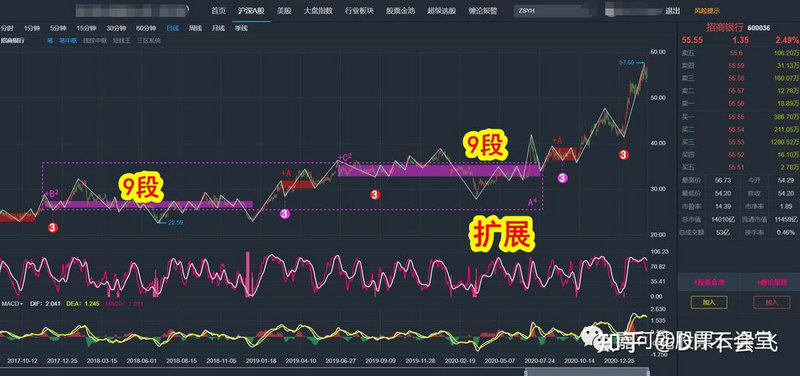The width and height of the screenshot is (800, 376).
Task: Click the +C² chart label
Action: [x=344, y=157]
